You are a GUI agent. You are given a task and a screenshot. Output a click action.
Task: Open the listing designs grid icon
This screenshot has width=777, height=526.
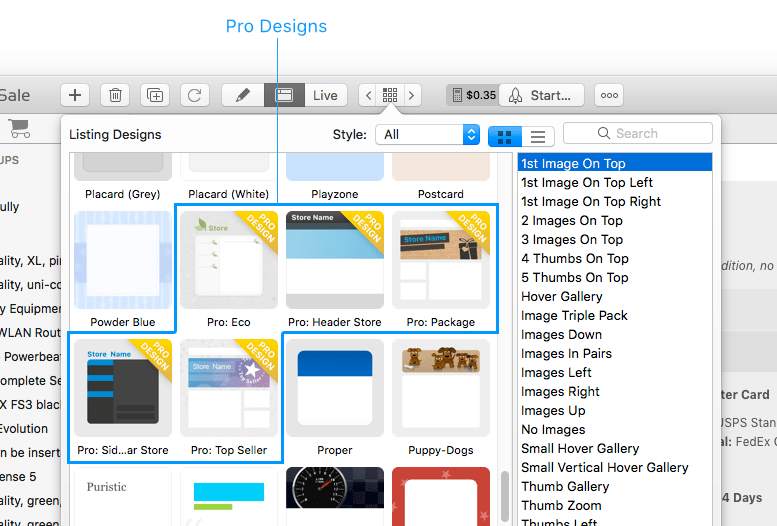[x=390, y=95]
